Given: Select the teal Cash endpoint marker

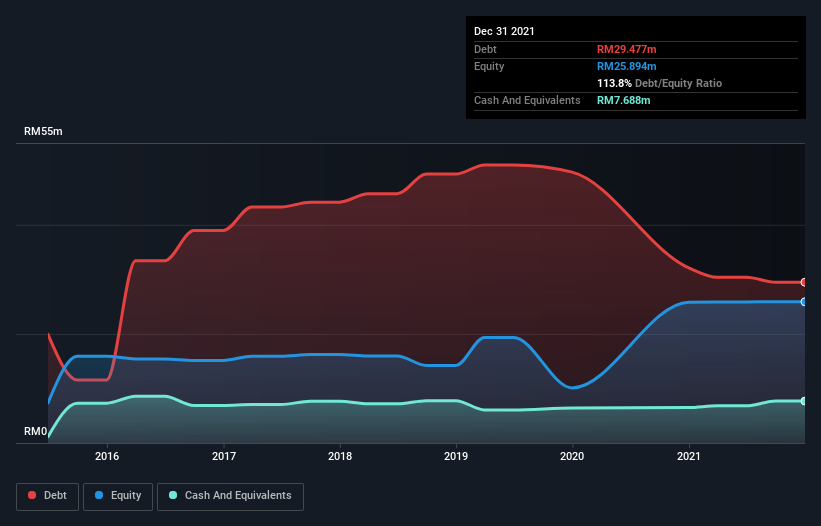Looking at the screenshot, I should (x=803, y=401).
